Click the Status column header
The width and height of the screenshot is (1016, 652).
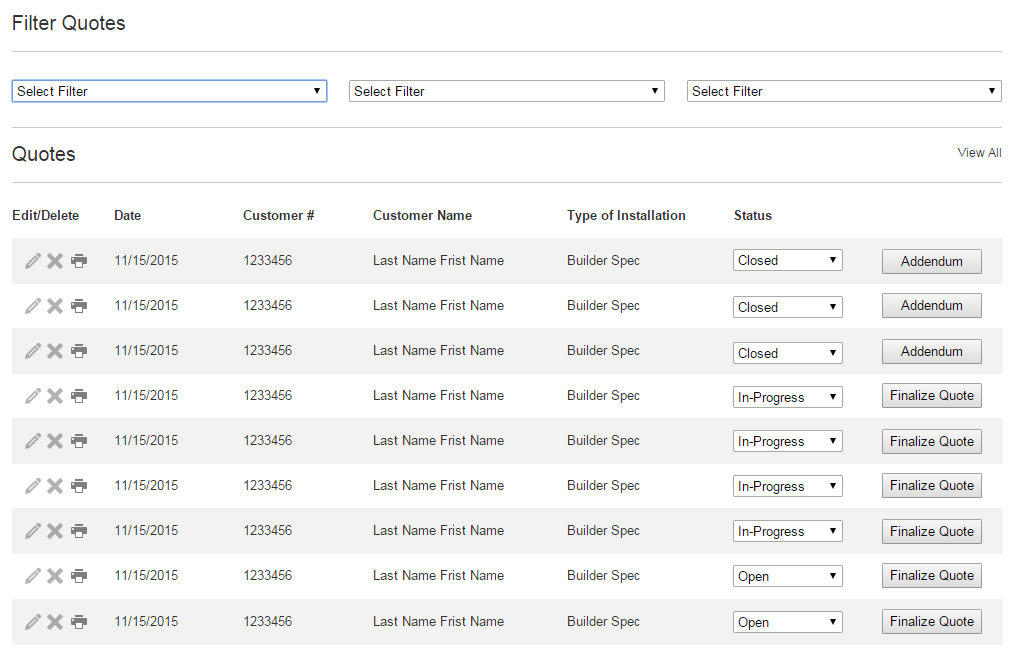point(753,216)
